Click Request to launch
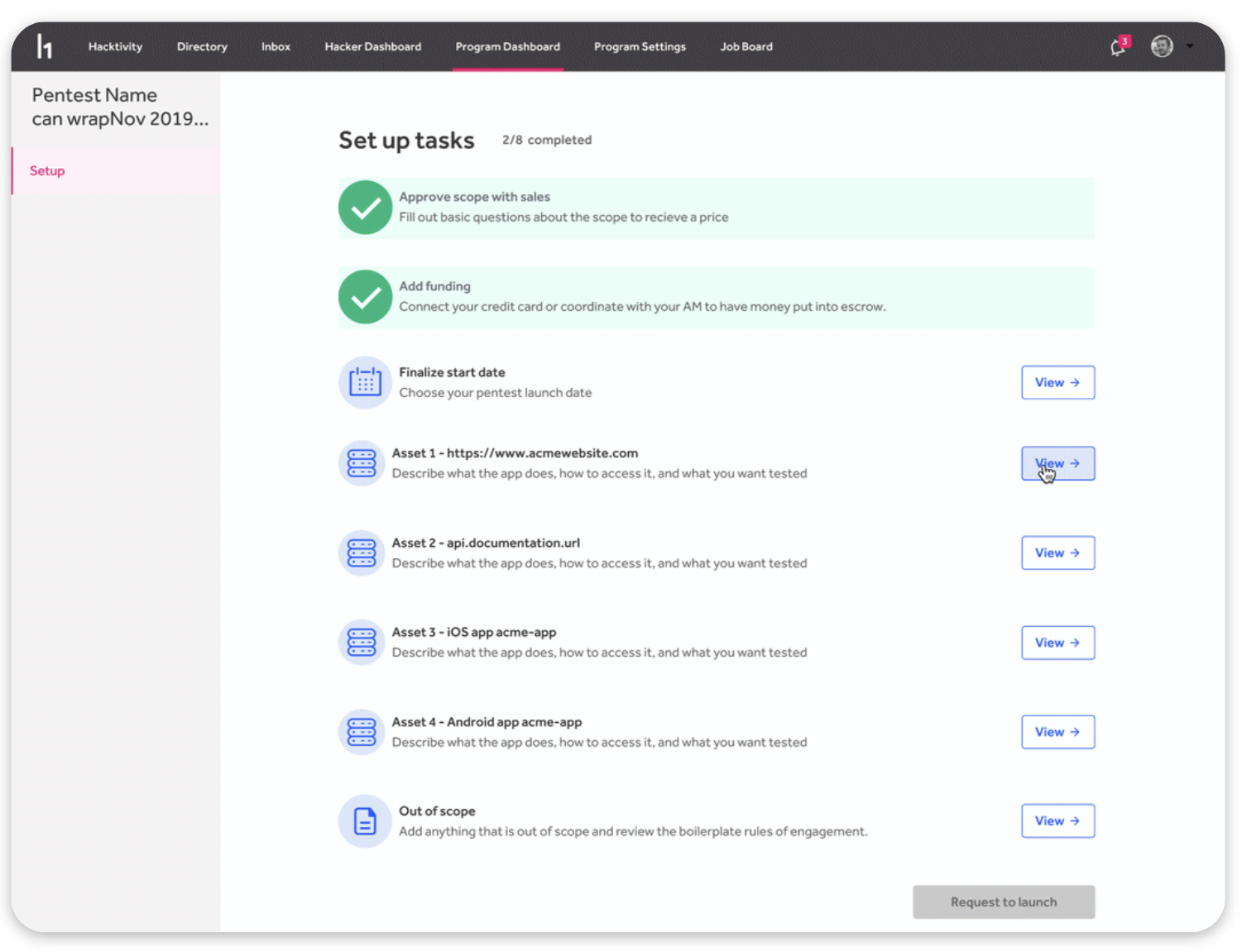The image size is (1256, 952). click(1003, 902)
